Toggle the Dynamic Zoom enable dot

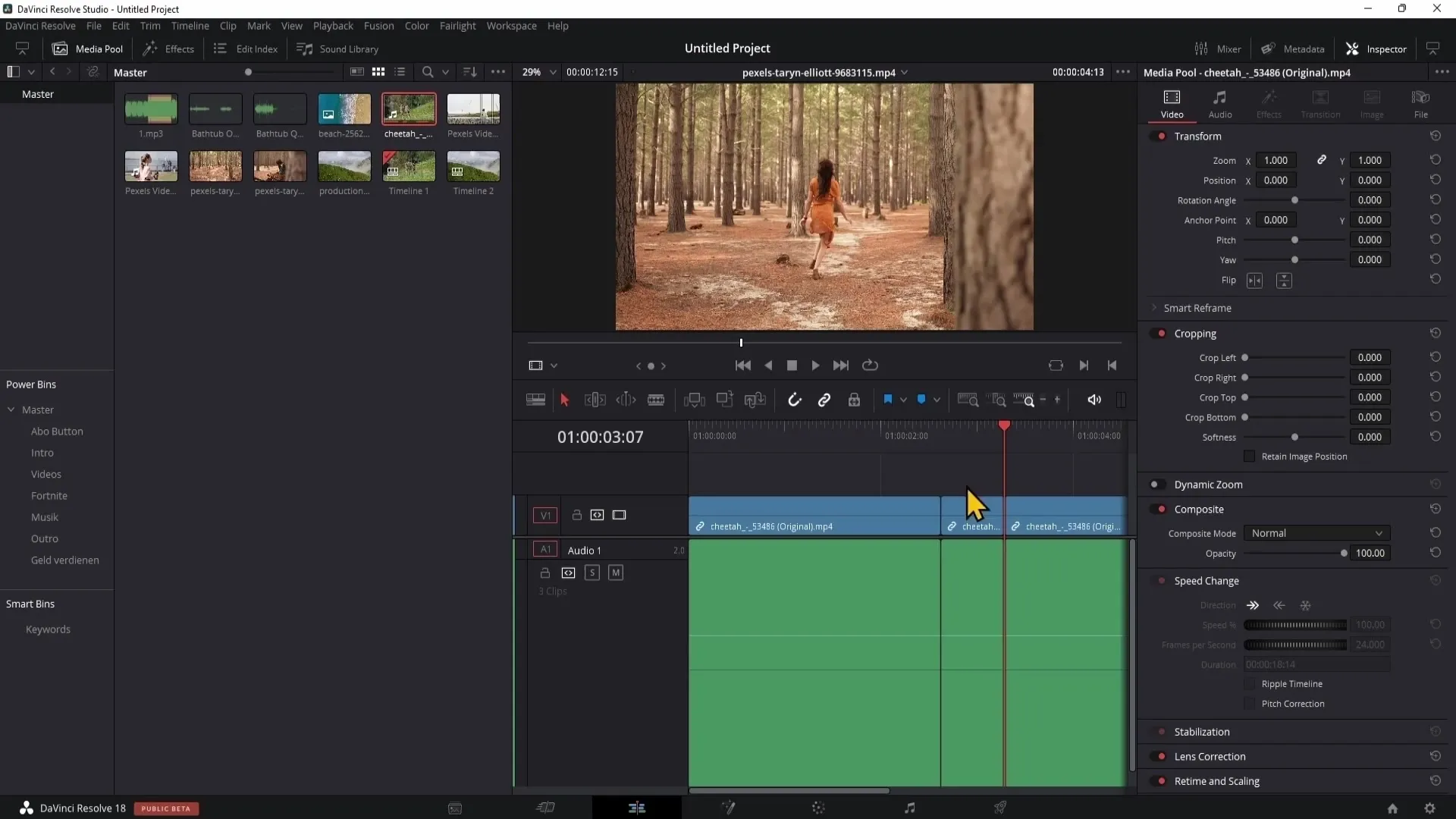tap(1154, 483)
